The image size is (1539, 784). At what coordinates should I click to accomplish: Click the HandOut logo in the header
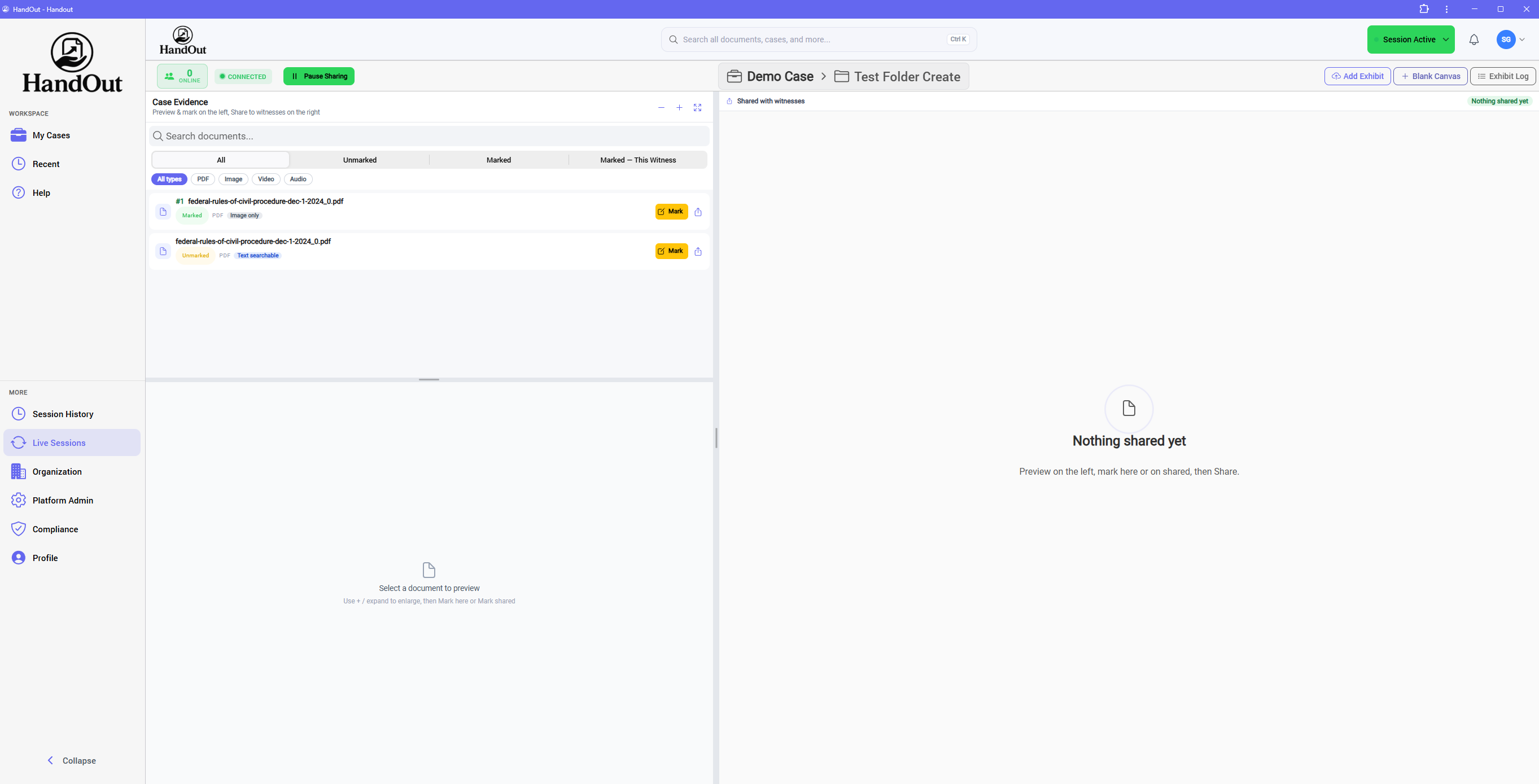click(x=183, y=40)
